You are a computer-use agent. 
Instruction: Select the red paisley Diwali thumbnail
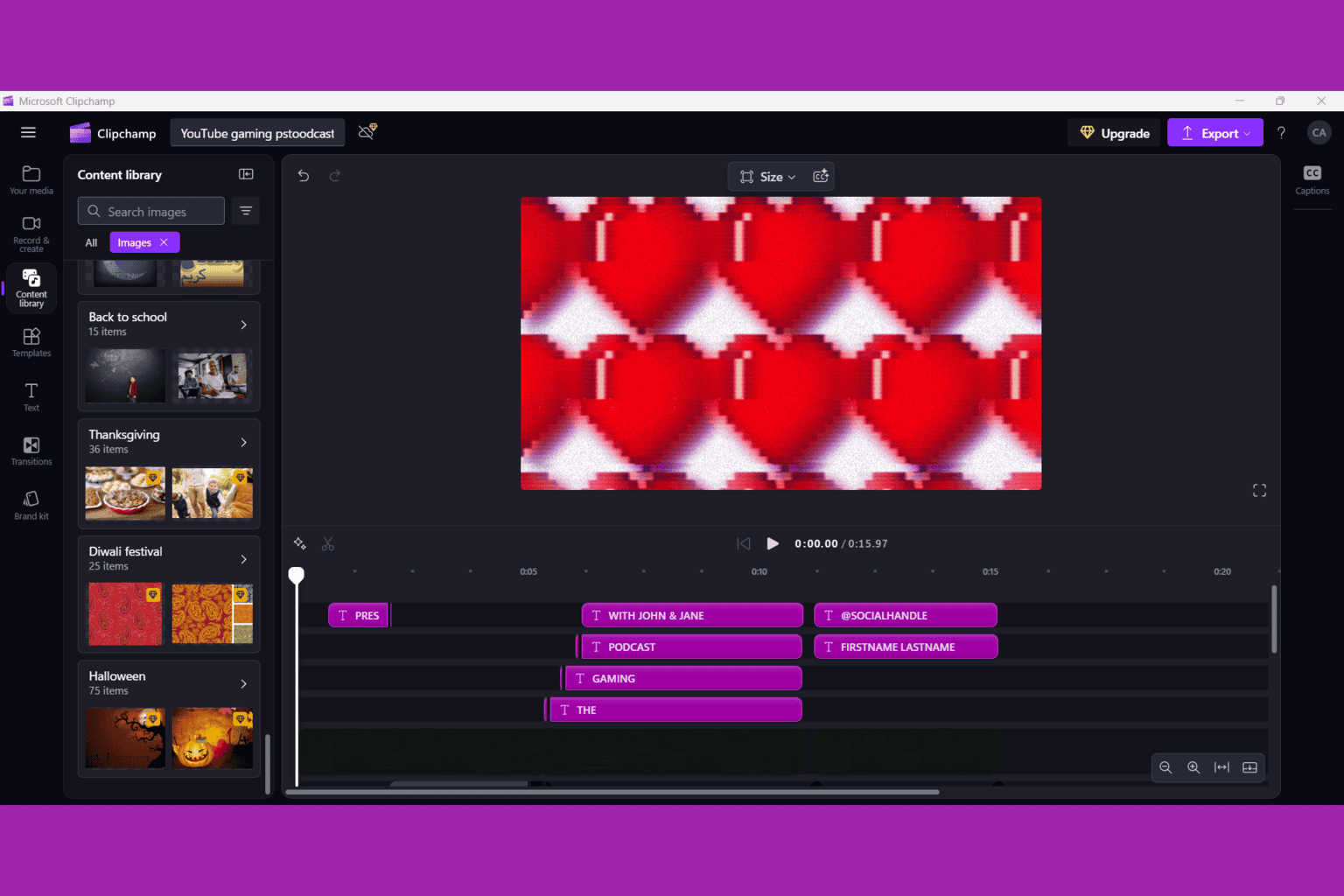tap(125, 613)
